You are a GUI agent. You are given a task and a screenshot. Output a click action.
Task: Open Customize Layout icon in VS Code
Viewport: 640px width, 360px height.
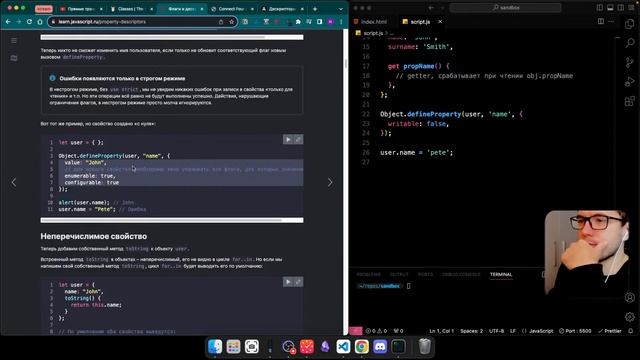tap(631, 8)
